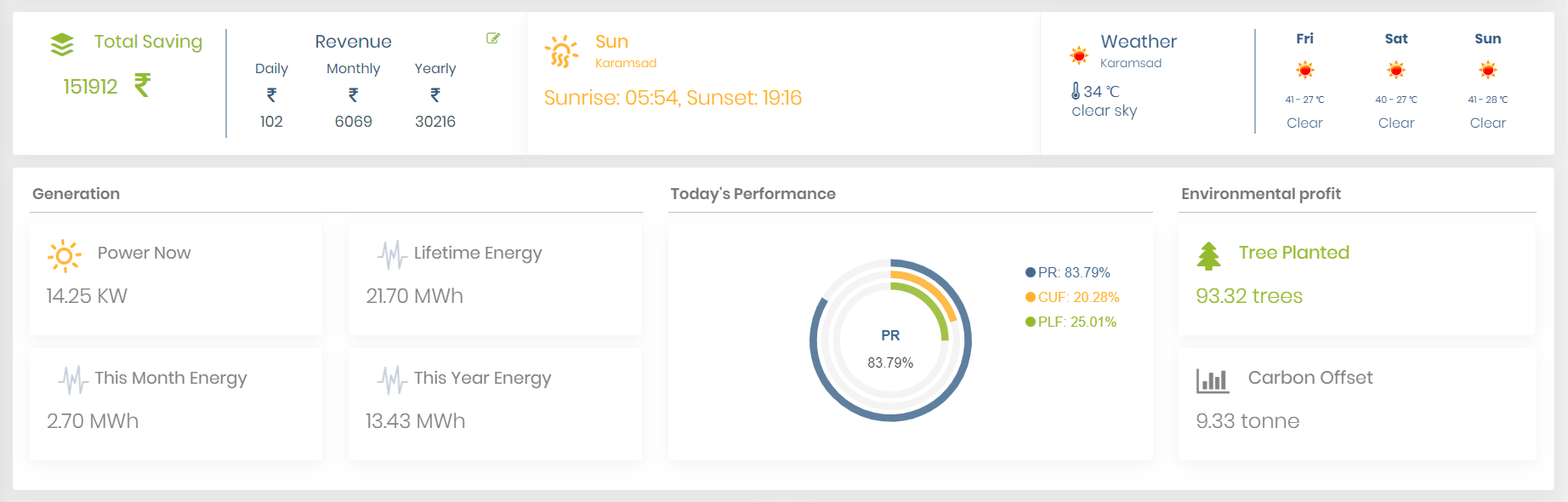This screenshot has height=502, width=1568.
Task: Click the Total Saving layers icon
Action: click(62, 44)
